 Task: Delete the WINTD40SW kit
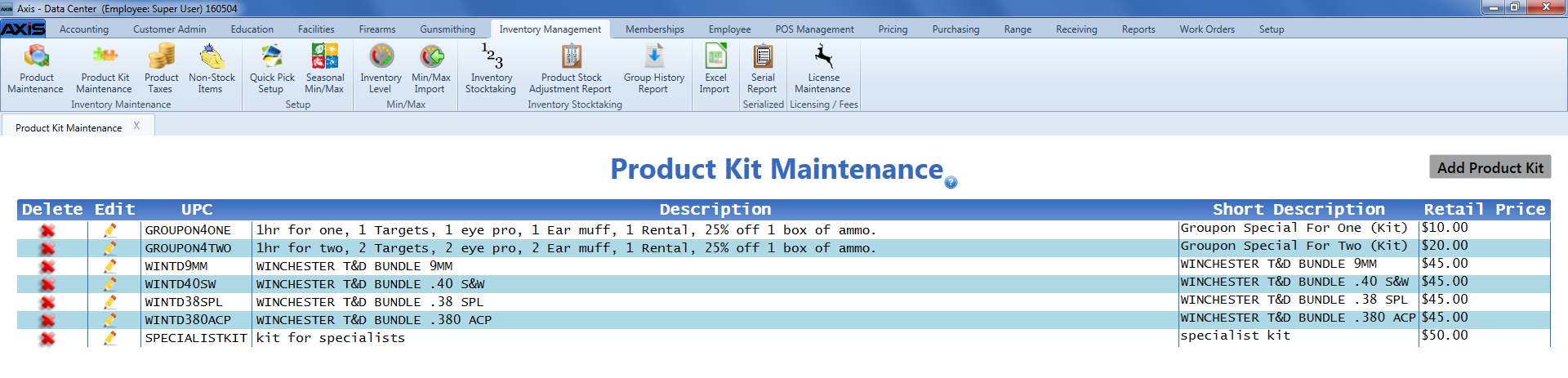48,284
